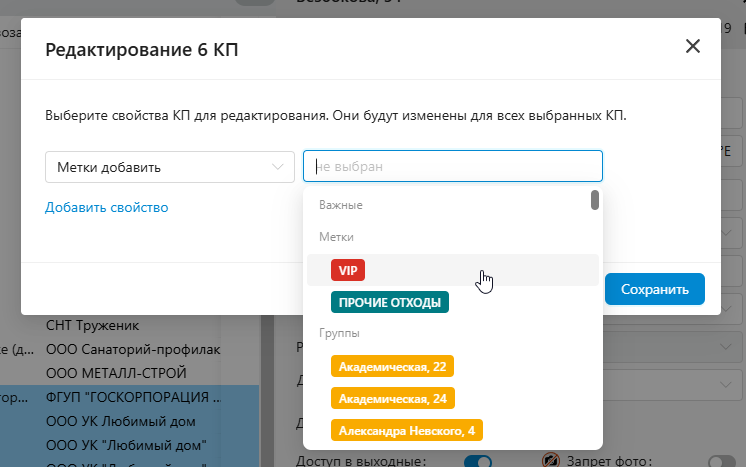Select Александра Невского, 4 group
This screenshot has width=746, height=467.
[406, 430]
